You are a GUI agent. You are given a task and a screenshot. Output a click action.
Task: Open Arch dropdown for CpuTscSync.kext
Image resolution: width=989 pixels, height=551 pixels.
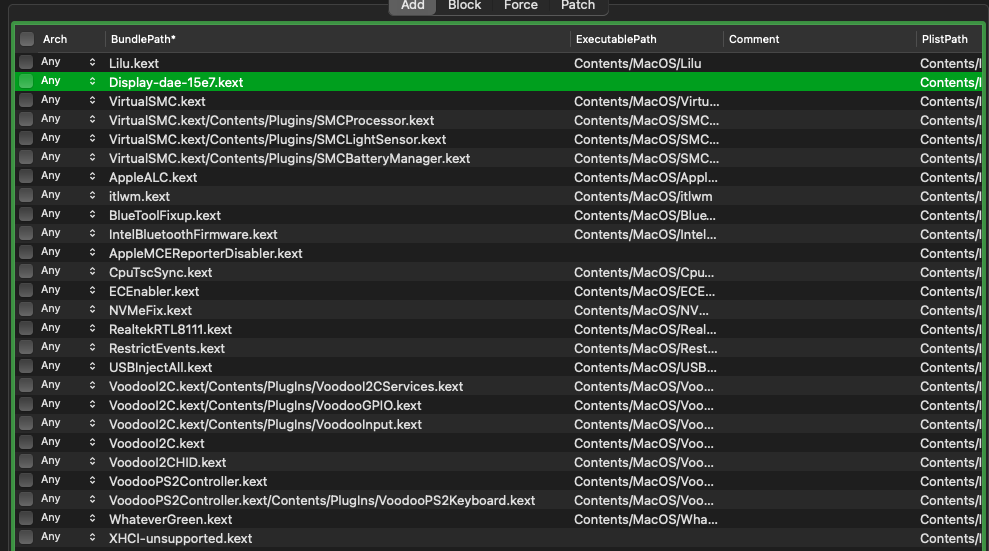click(68, 271)
